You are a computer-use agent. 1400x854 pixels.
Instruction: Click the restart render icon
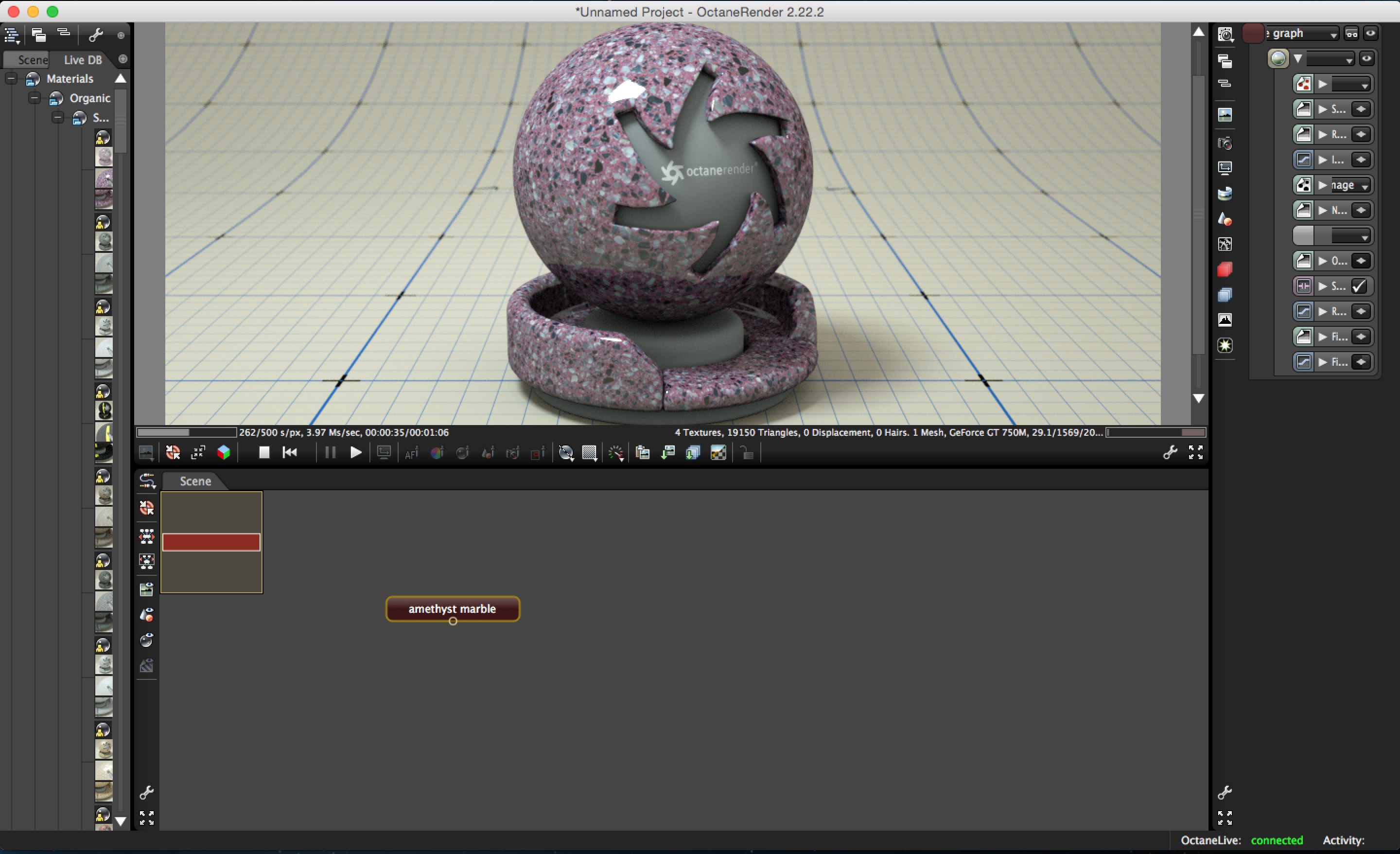point(290,453)
